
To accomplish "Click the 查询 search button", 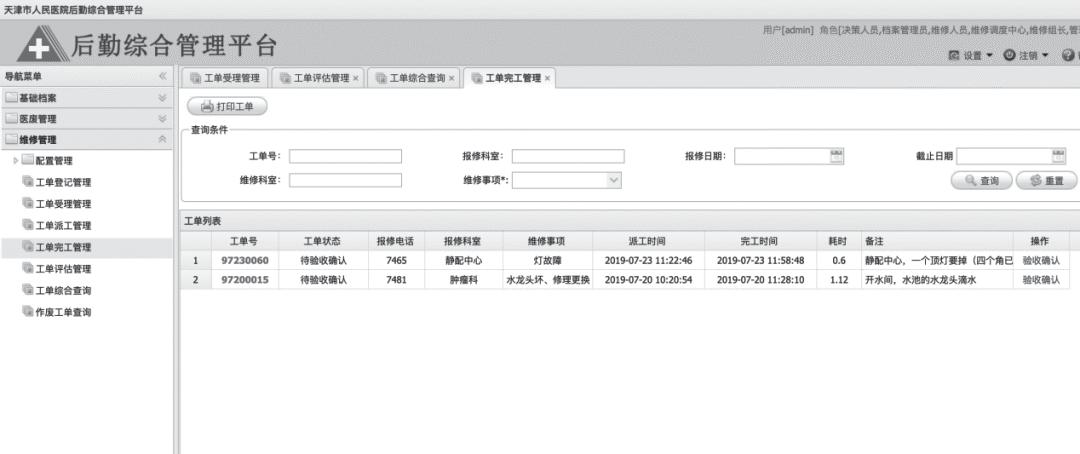I will click(982, 180).
